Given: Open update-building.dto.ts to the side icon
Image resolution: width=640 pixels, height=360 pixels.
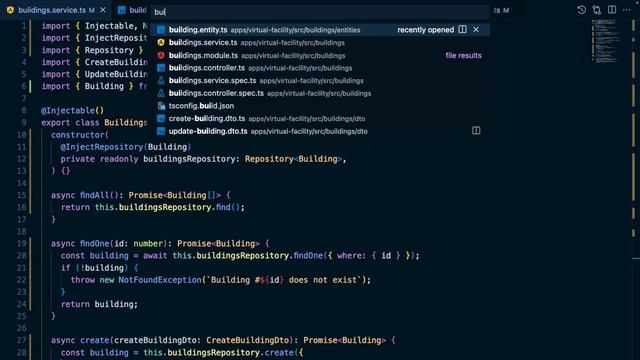Looking at the screenshot, I should [476, 131].
